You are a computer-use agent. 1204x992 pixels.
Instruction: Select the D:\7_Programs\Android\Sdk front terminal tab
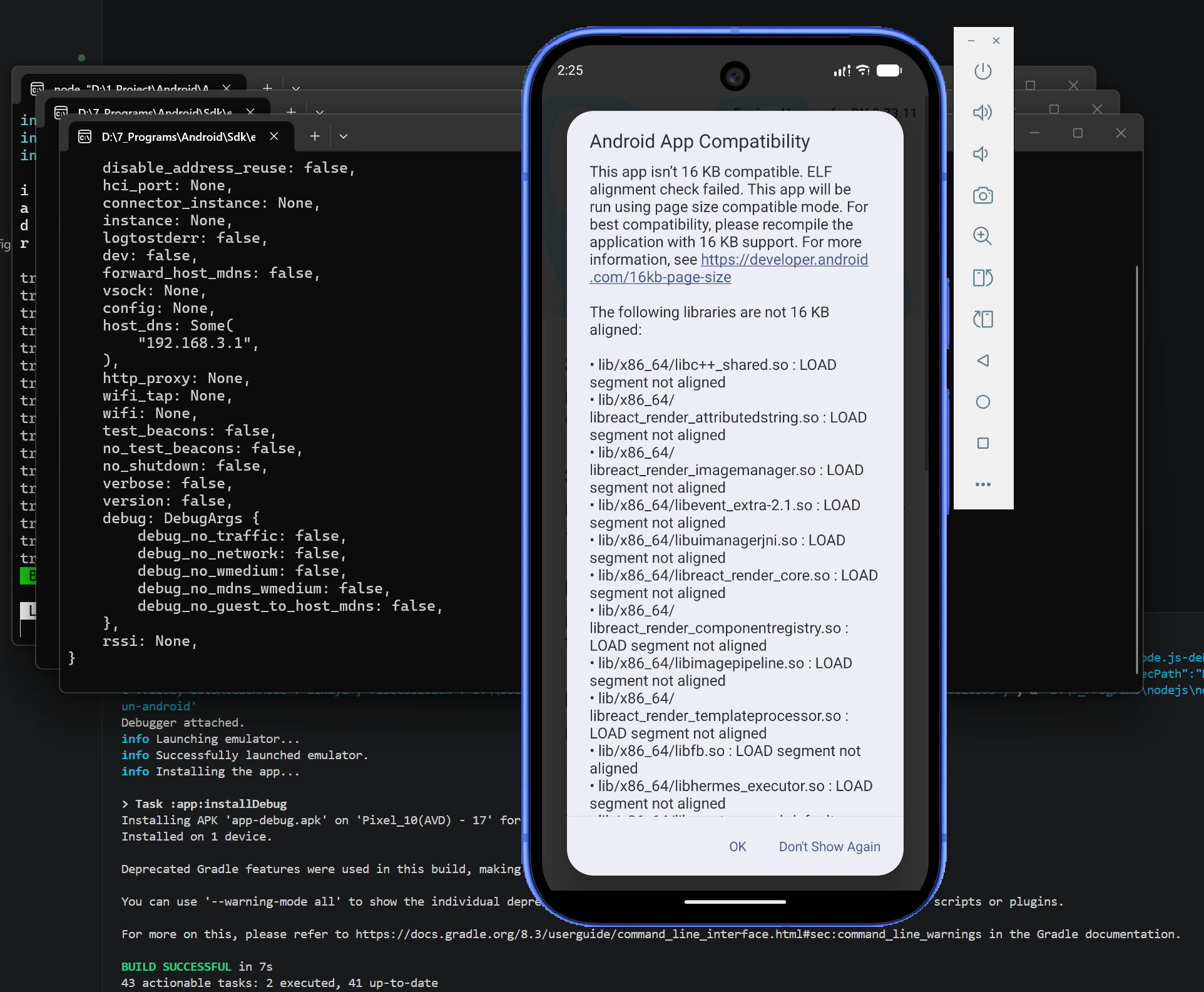tap(178, 136)
